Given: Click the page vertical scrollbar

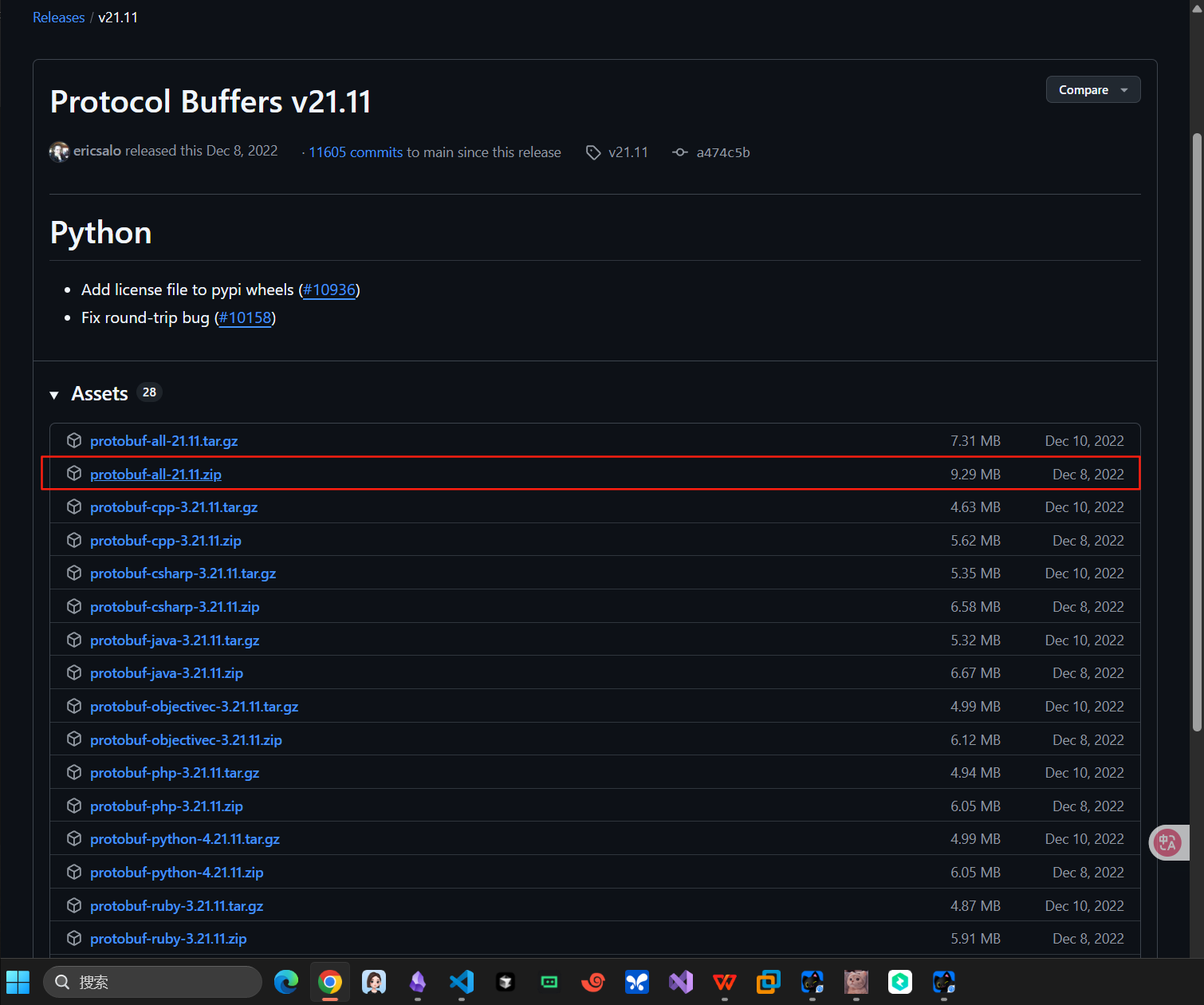Looking at the screenshot, I should (1196, 431).
